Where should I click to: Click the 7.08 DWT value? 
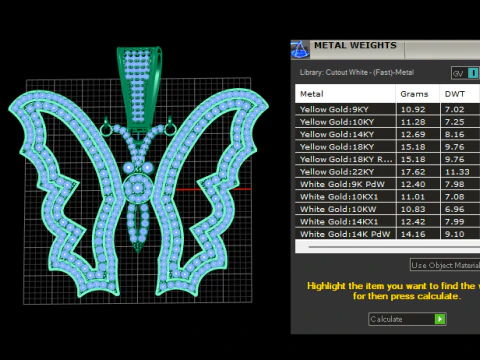pos(455,197)
